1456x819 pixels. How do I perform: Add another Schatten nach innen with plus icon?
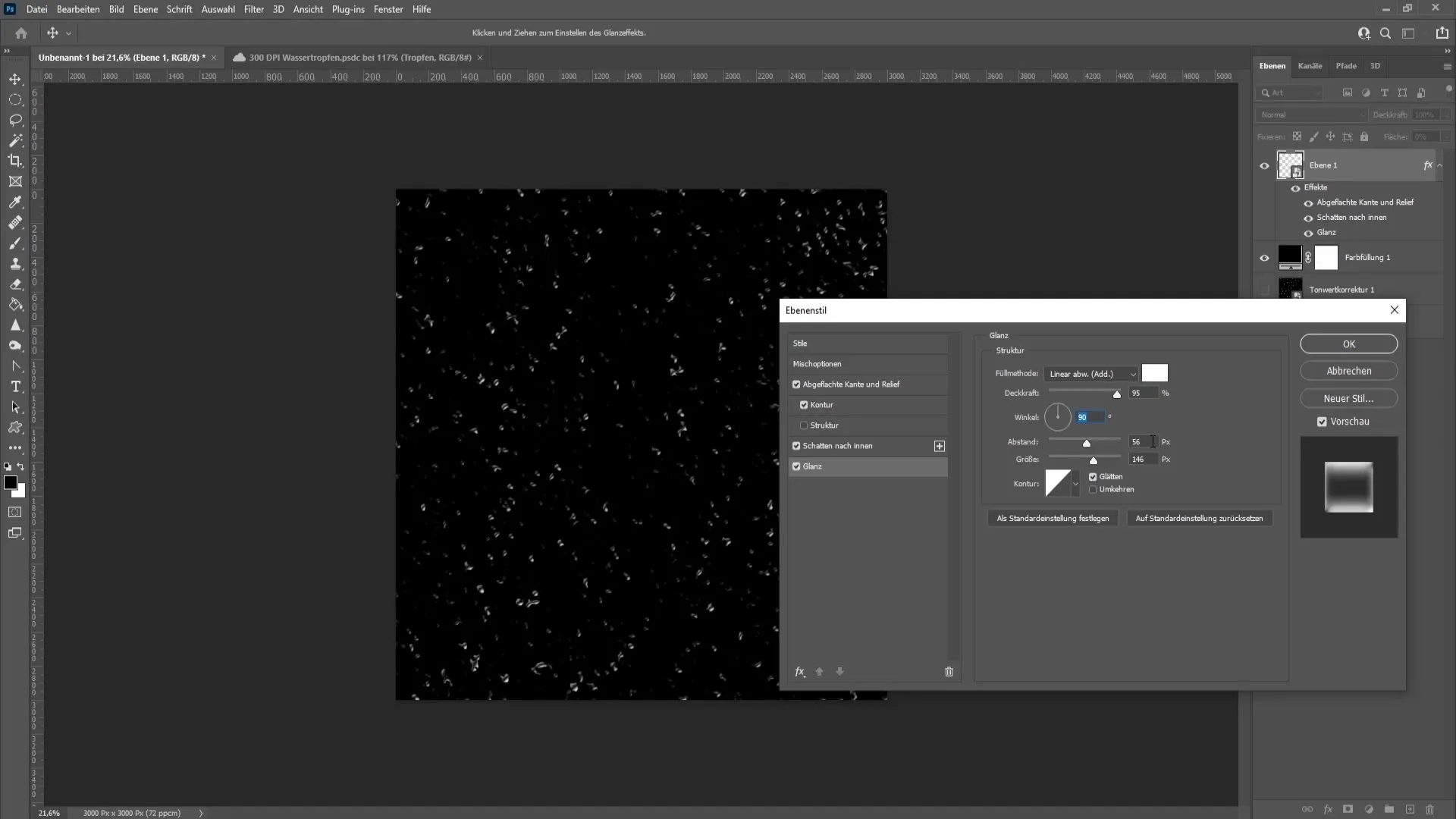[x=940, y=446]
